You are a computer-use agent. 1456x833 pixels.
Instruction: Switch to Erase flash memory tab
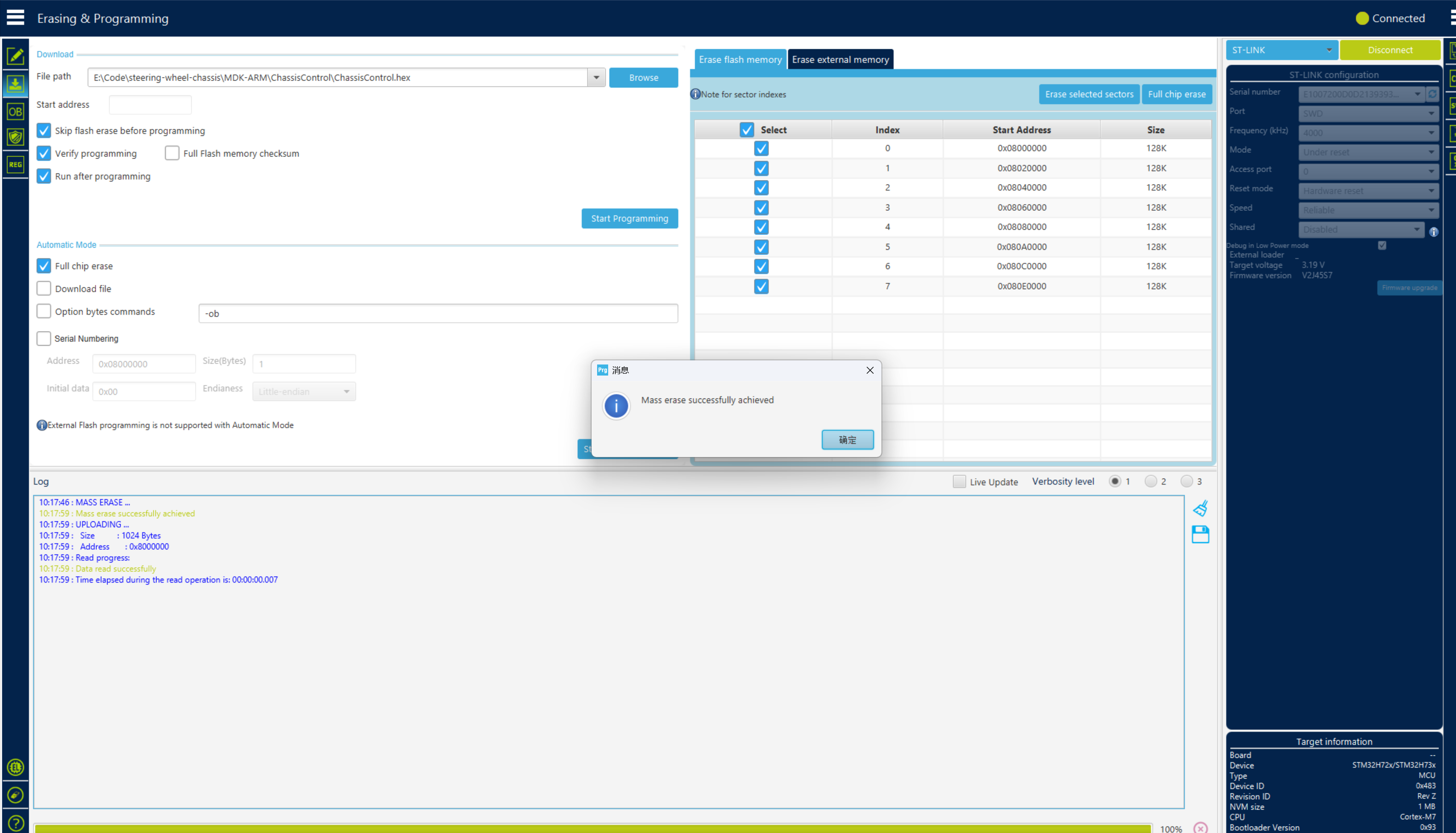click(x=740, y=59)
